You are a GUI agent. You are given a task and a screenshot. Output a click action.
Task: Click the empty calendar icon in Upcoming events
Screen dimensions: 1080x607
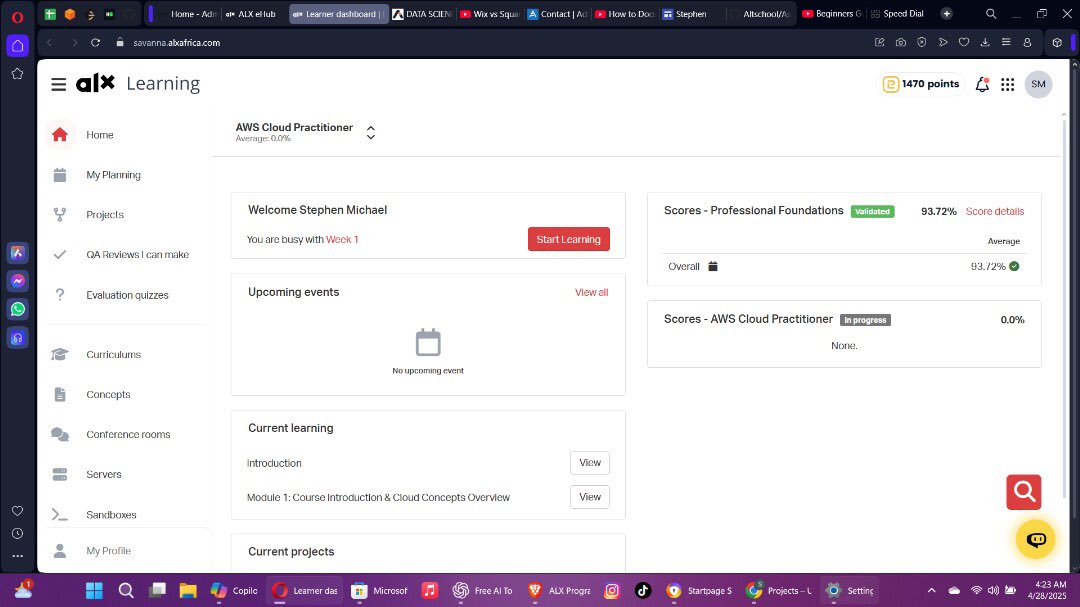pyautogui.click(x=428, y=342)
